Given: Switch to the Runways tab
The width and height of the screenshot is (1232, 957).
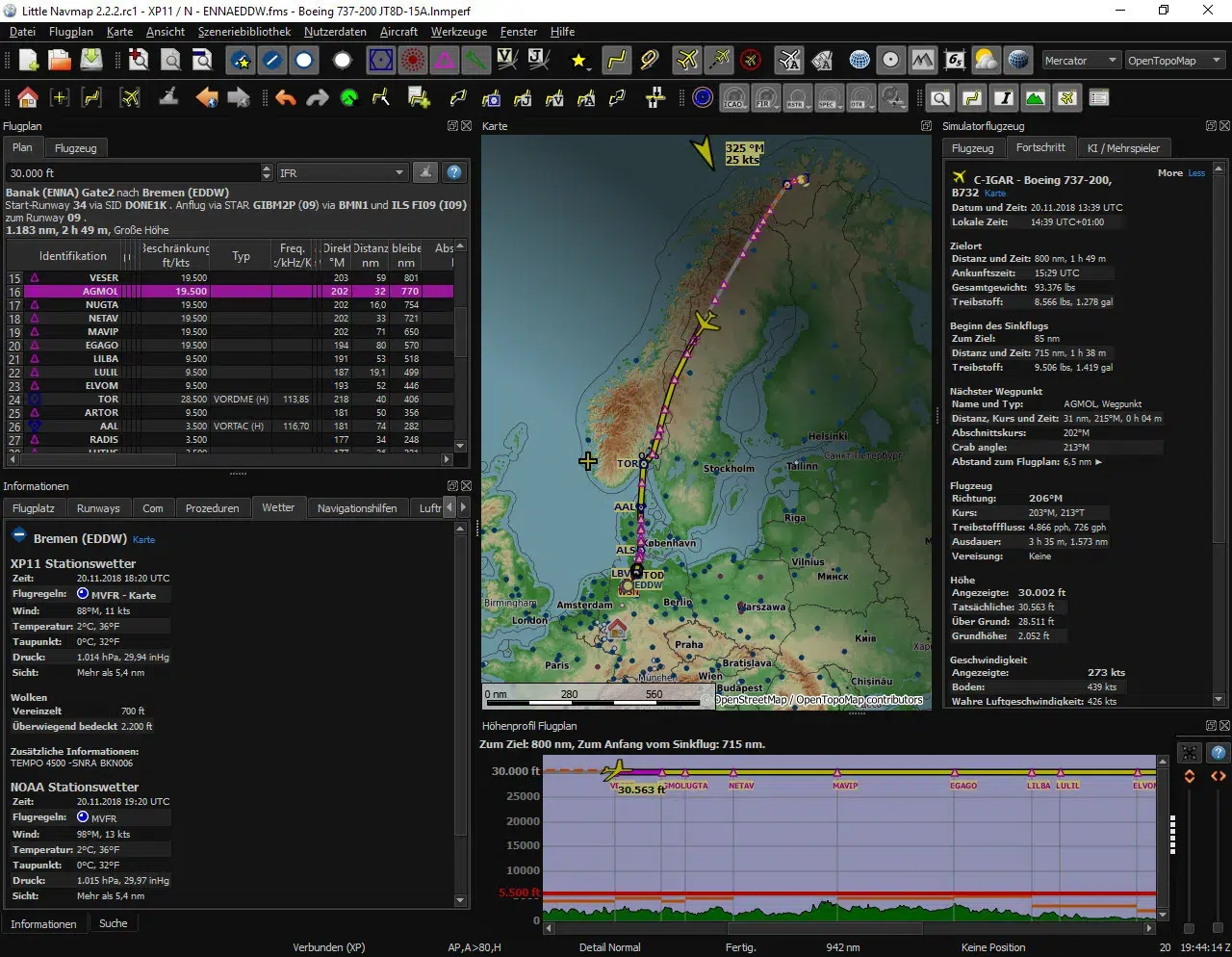Looking at the screenshot, I should pyautogui.click(x=98, y=508).
